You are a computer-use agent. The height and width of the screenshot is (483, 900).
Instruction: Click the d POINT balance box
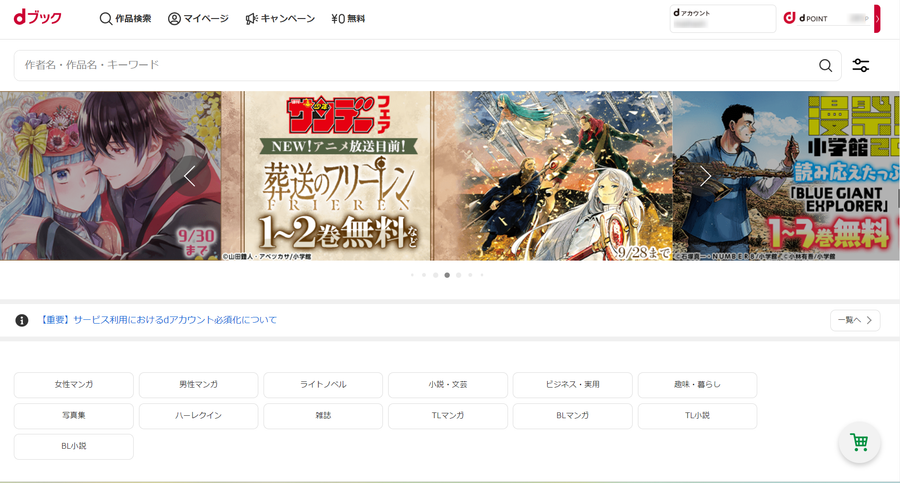tap(827, 18)
